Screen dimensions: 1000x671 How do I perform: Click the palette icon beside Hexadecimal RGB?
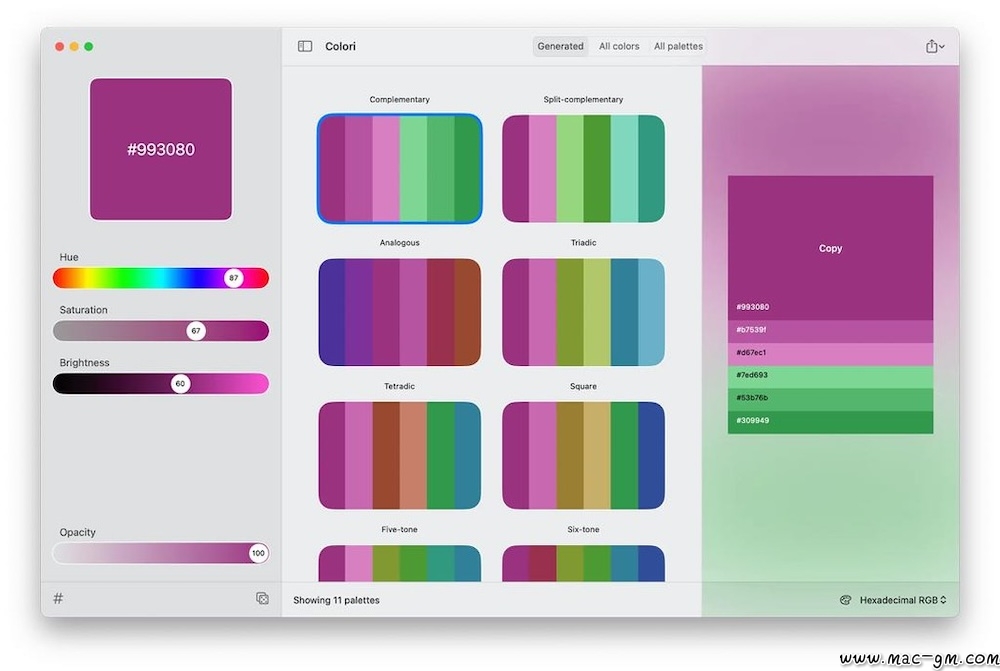pyautogui.click(x=845, y=600)
